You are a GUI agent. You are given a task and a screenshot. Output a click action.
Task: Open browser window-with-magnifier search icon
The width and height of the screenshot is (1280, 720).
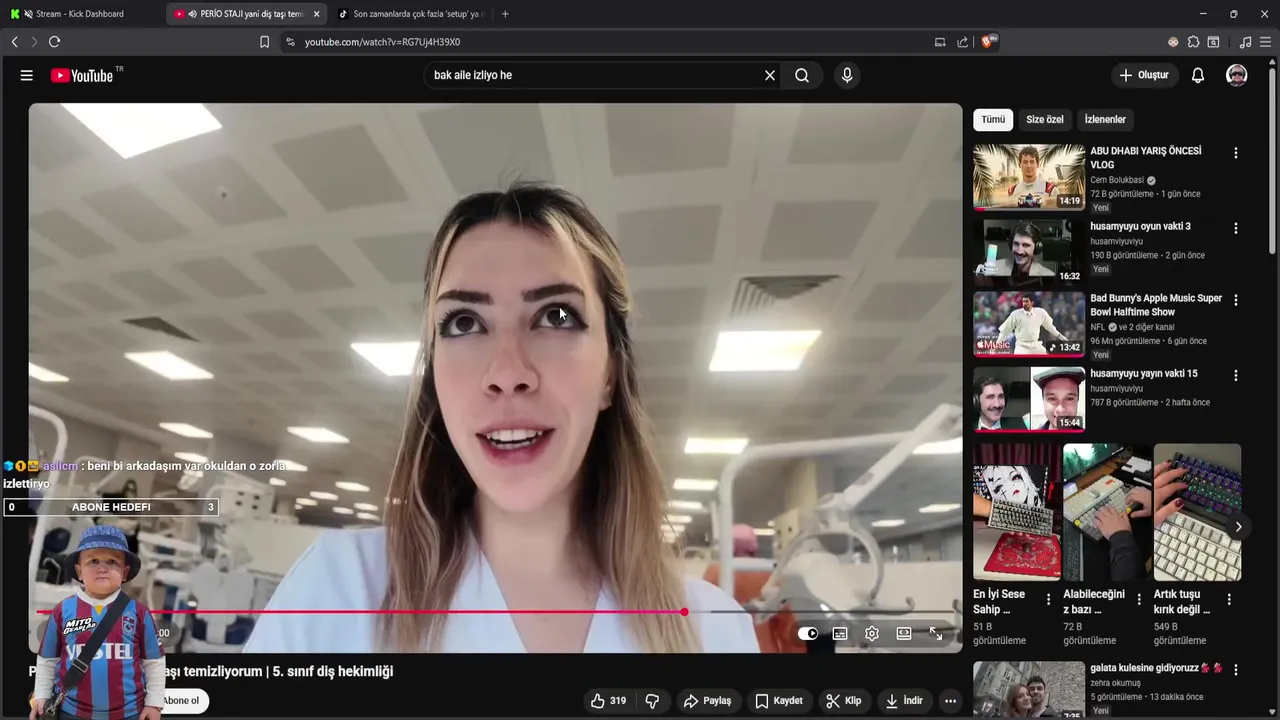(x=1213, y=42)
